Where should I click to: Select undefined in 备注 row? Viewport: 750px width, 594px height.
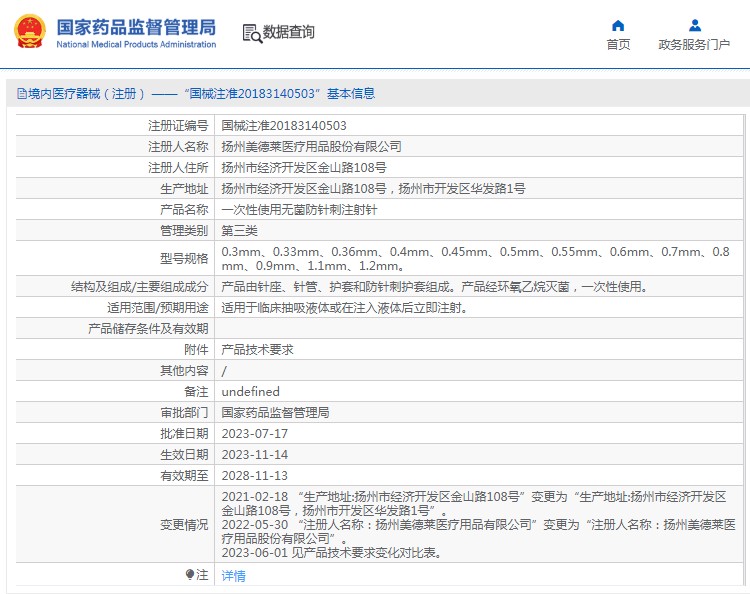(251, 392)
